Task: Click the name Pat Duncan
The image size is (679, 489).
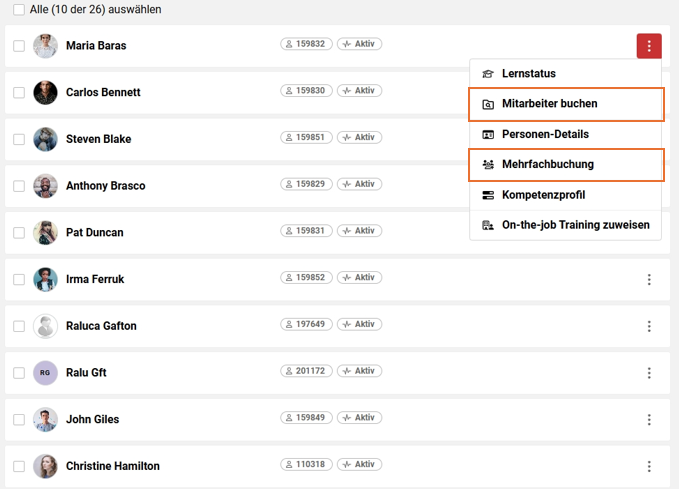Action: (x=94, y=233)
